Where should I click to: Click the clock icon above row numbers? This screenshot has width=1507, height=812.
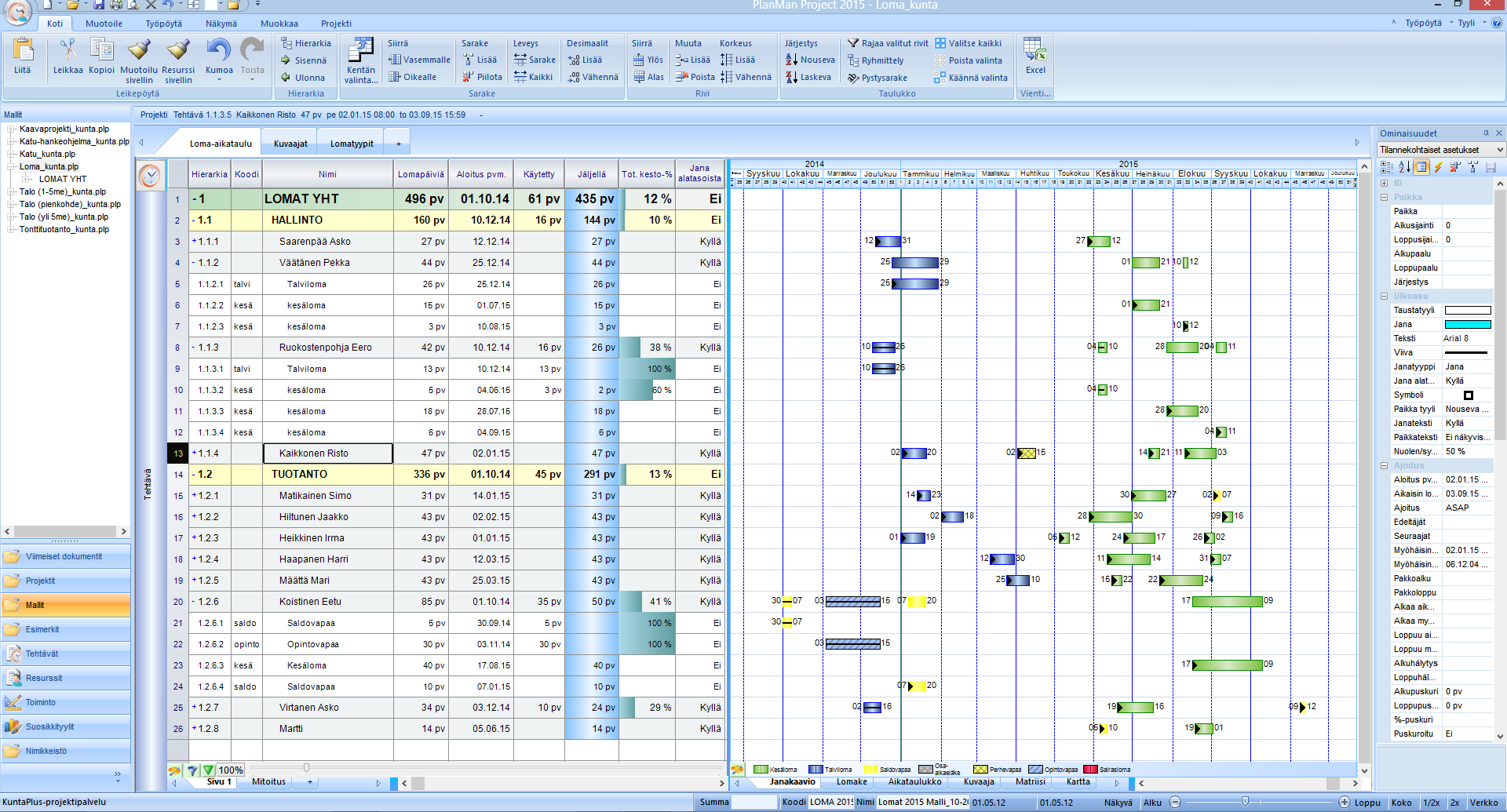pos(150,175)
